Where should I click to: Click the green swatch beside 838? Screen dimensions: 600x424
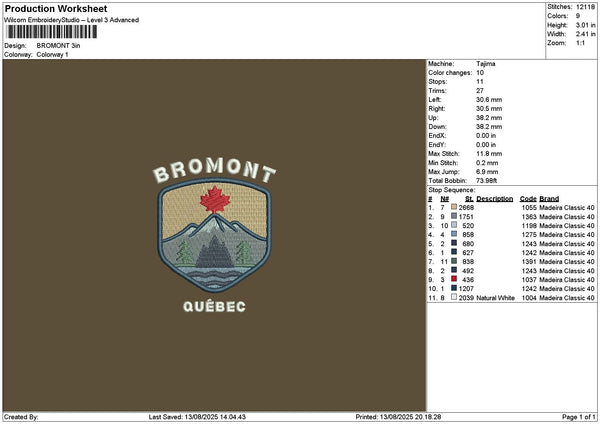tap(454, 261)
